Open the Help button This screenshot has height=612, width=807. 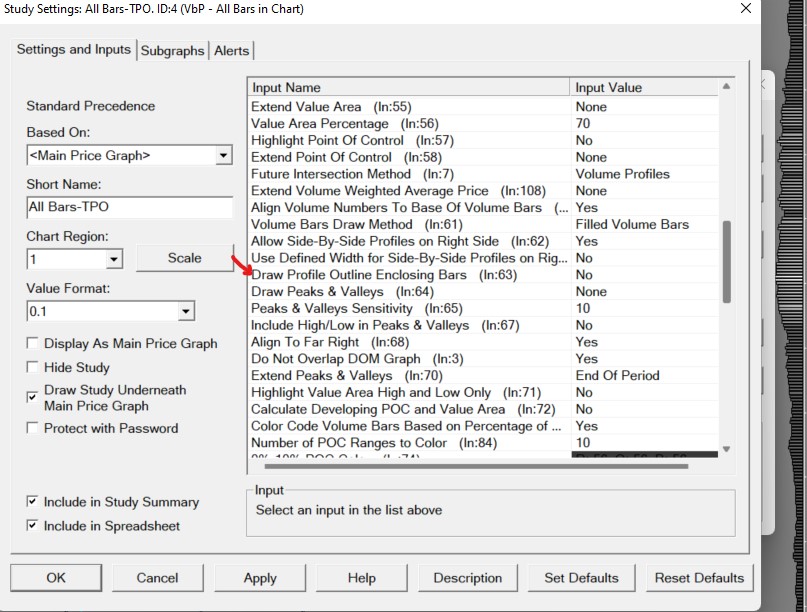coord(362,578)
